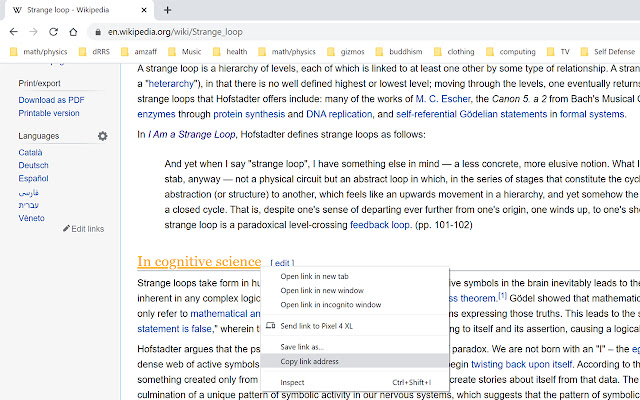This screenshot has height=400, width=640.
Task: Click the enzymes link
Action: tap(156, 114)
